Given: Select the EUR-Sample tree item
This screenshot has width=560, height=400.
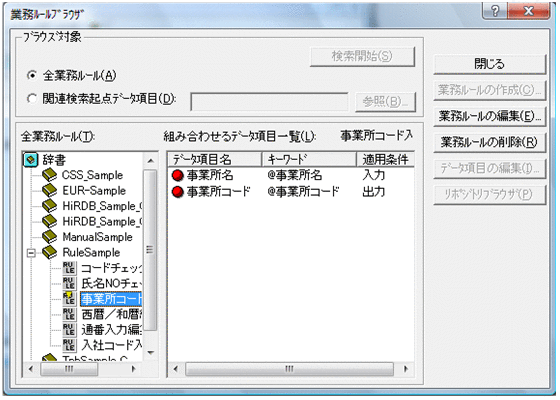Looking at the screenshot, I should 94,190.
